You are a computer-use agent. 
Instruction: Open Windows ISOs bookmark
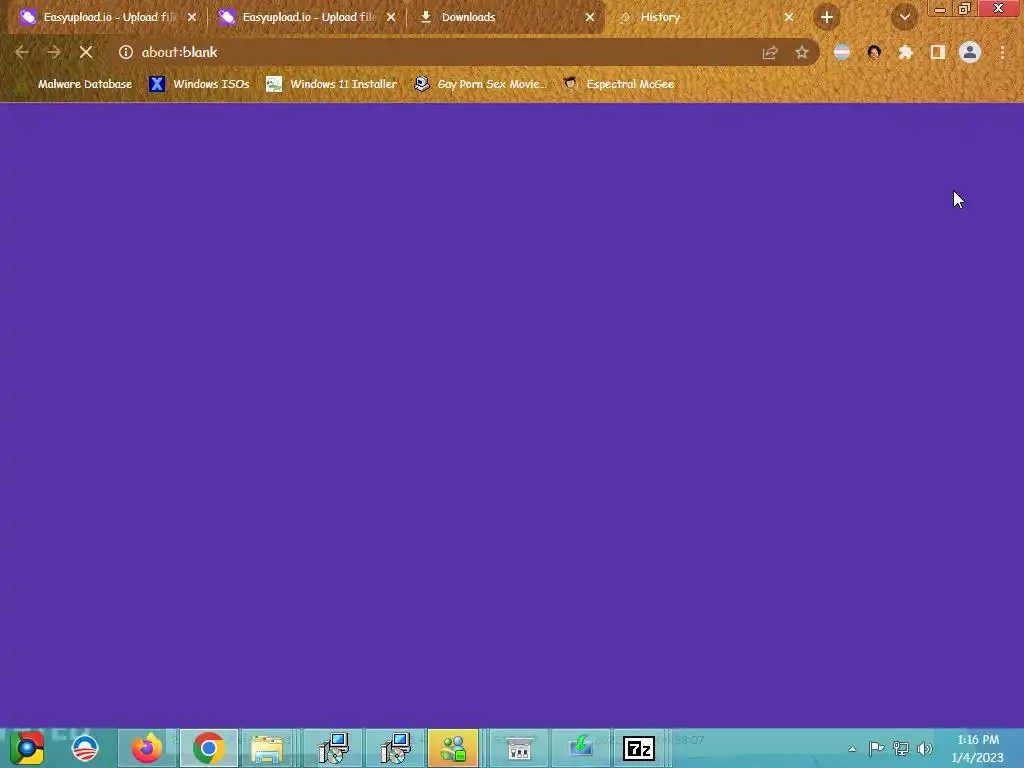199,84
